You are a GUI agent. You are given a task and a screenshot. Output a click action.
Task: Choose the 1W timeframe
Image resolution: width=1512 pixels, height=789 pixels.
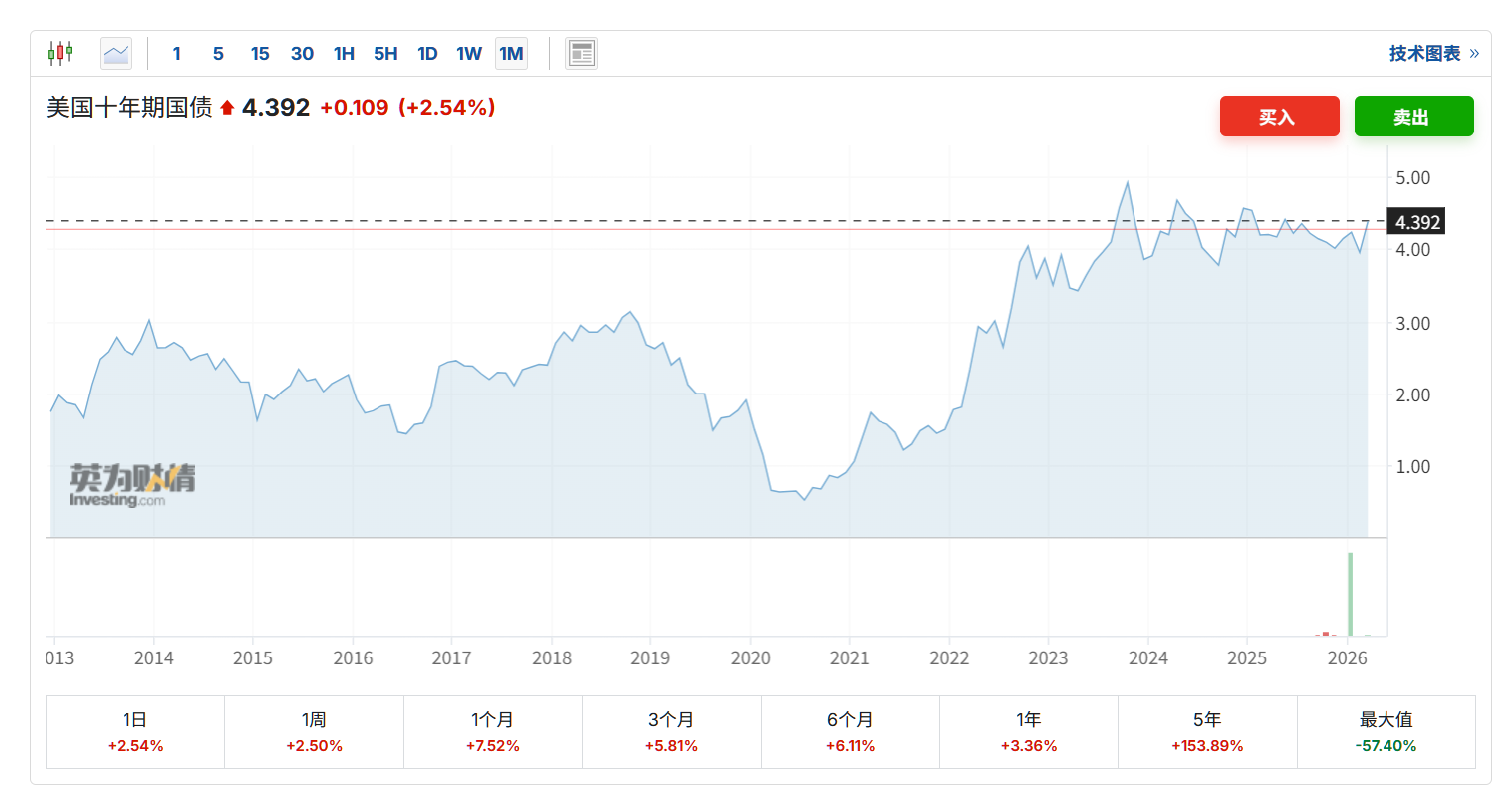point(469,54)
